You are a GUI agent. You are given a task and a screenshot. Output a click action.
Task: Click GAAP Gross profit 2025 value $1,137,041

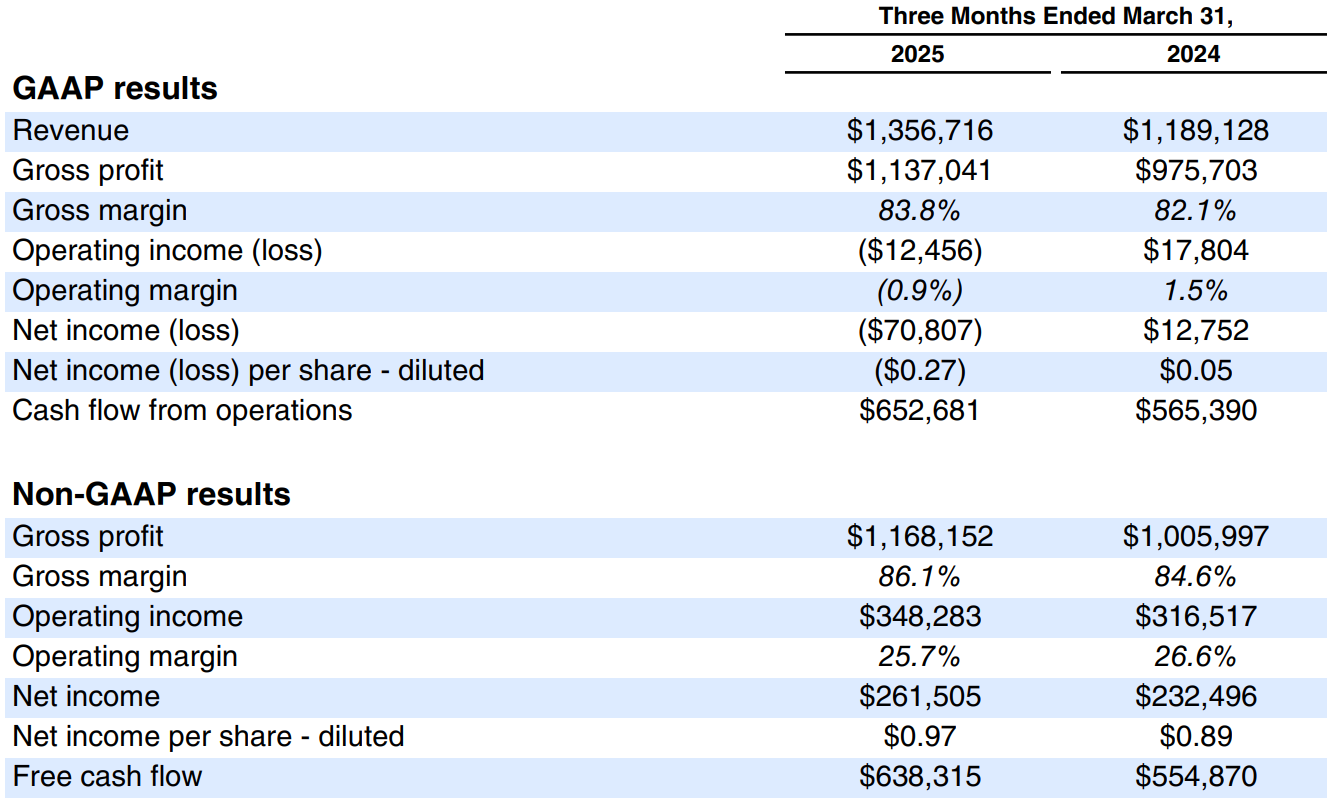point(919,171)
